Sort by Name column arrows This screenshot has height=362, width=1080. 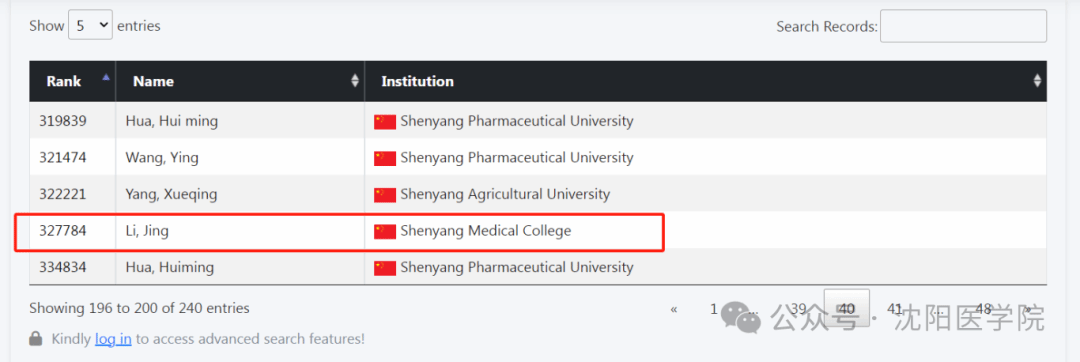pyautogui.click(x=355, y=81)
